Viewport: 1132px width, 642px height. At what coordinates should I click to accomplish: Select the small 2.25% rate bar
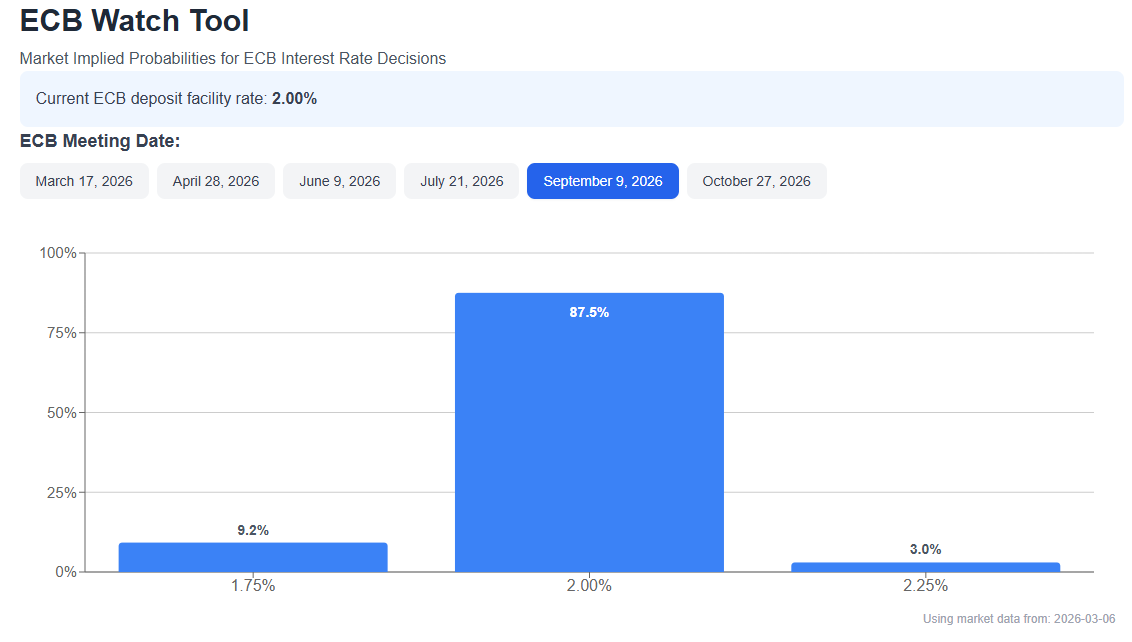[x=925, y=567]
